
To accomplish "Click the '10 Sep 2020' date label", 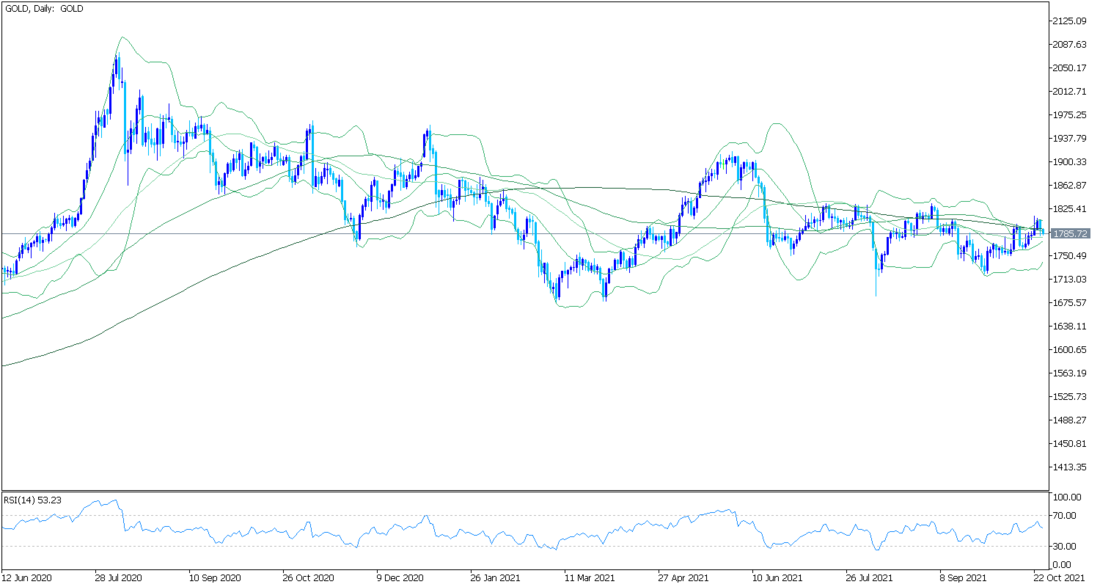I will coord(213,578).
